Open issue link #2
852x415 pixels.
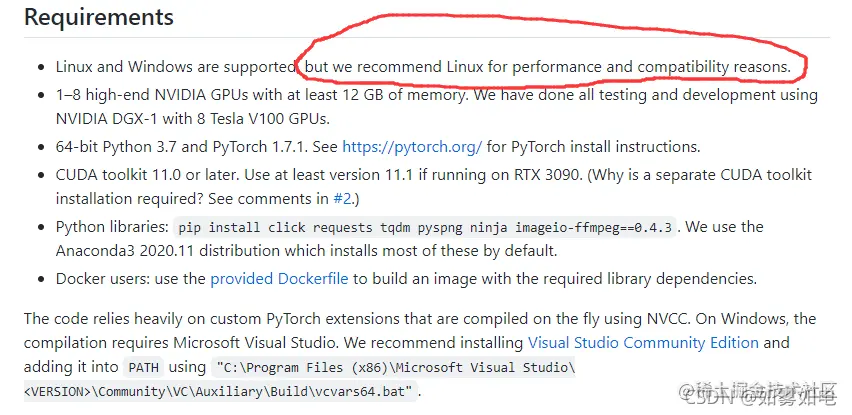[x=342, y=199]
